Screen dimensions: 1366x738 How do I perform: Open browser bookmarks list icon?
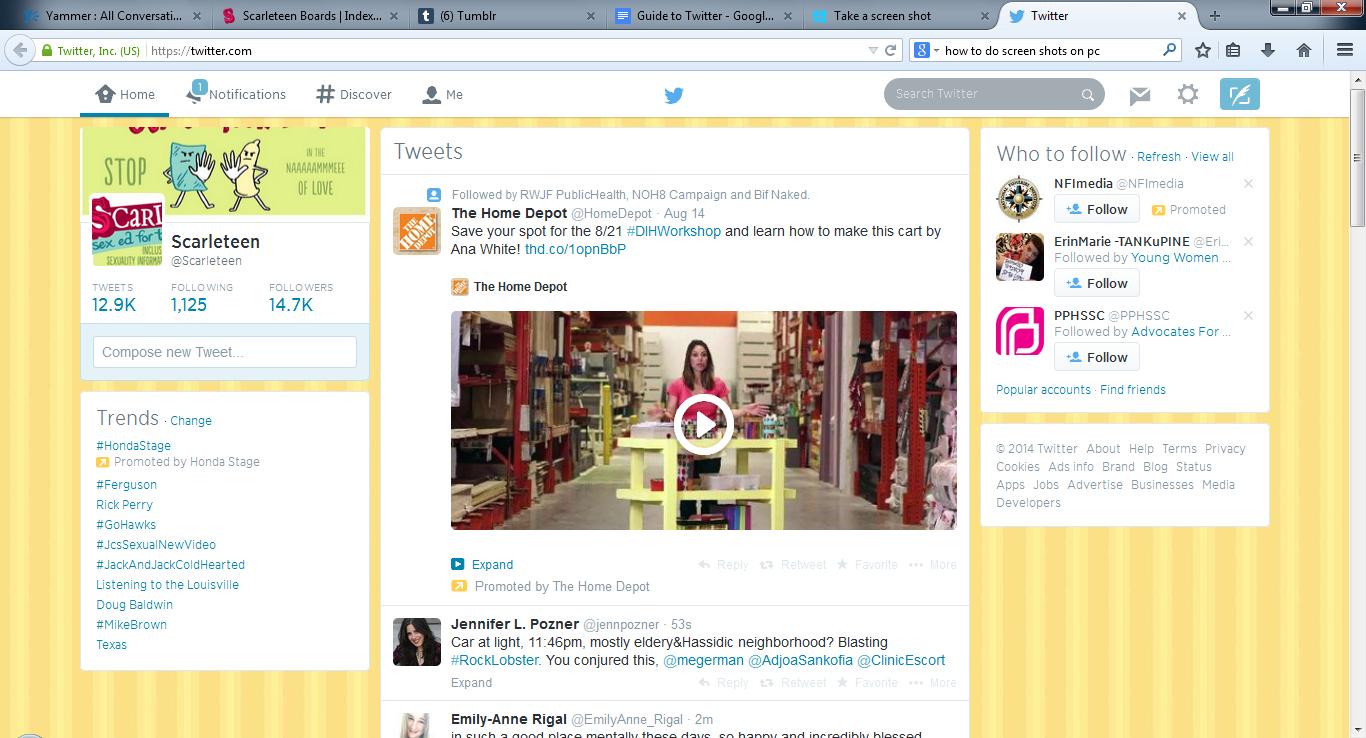1233,50
